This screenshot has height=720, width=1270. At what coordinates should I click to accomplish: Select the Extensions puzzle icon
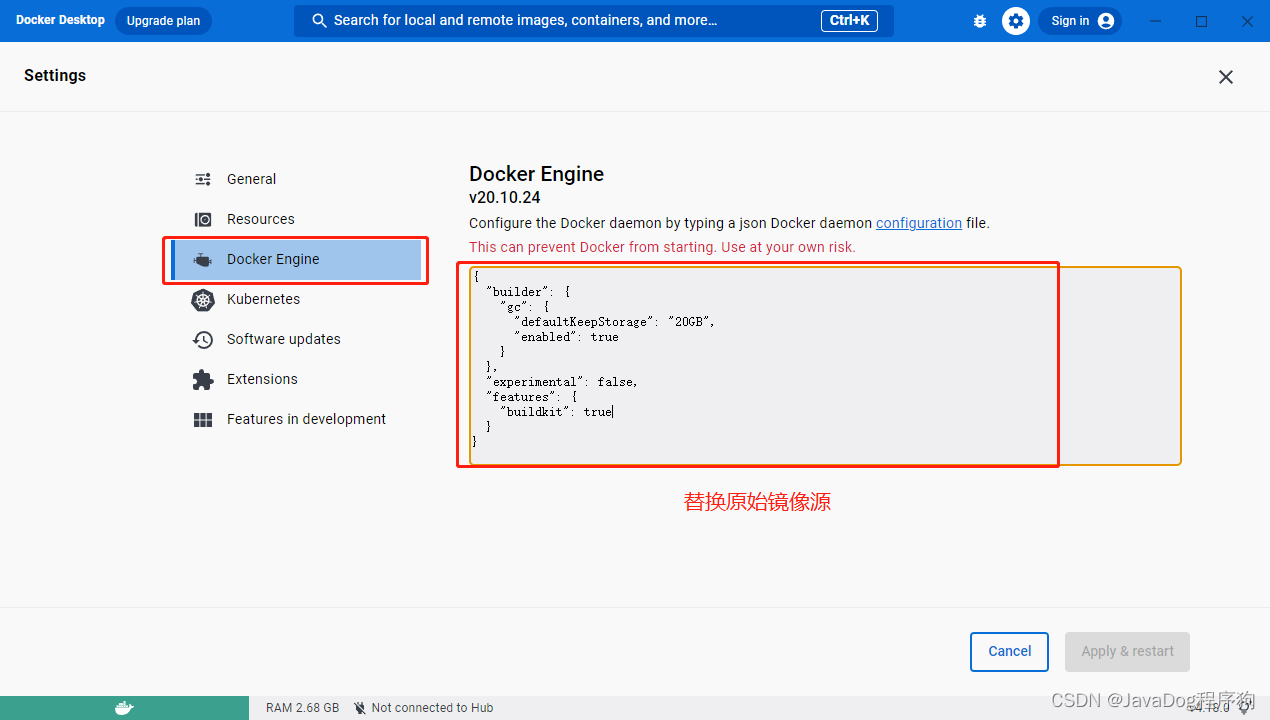203,379
